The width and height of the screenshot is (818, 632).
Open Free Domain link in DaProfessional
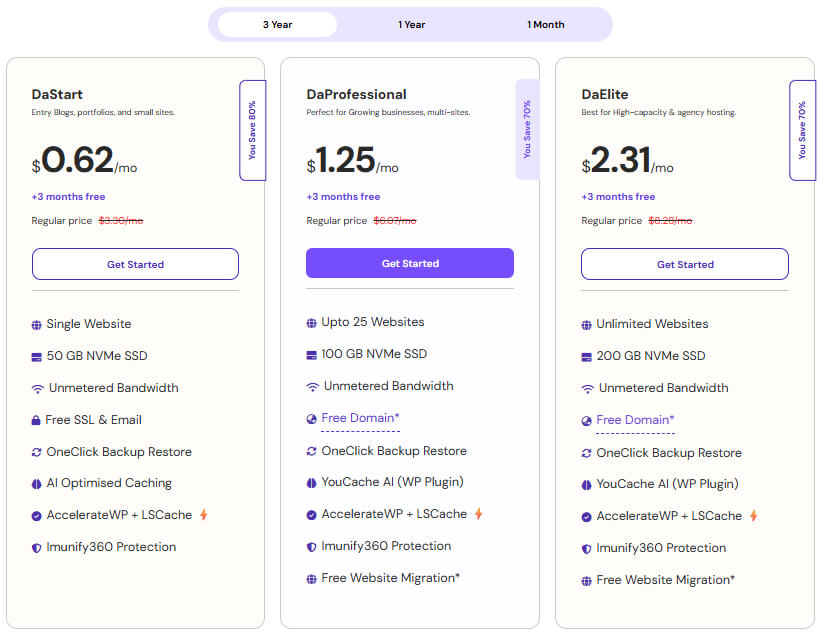point(360,418)
